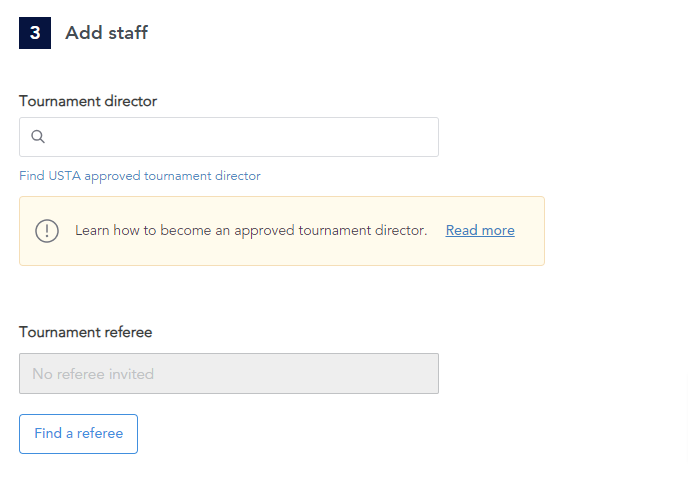
Task: Click the word 'director' in the USTA link
Action: click(x=238, y=176)
